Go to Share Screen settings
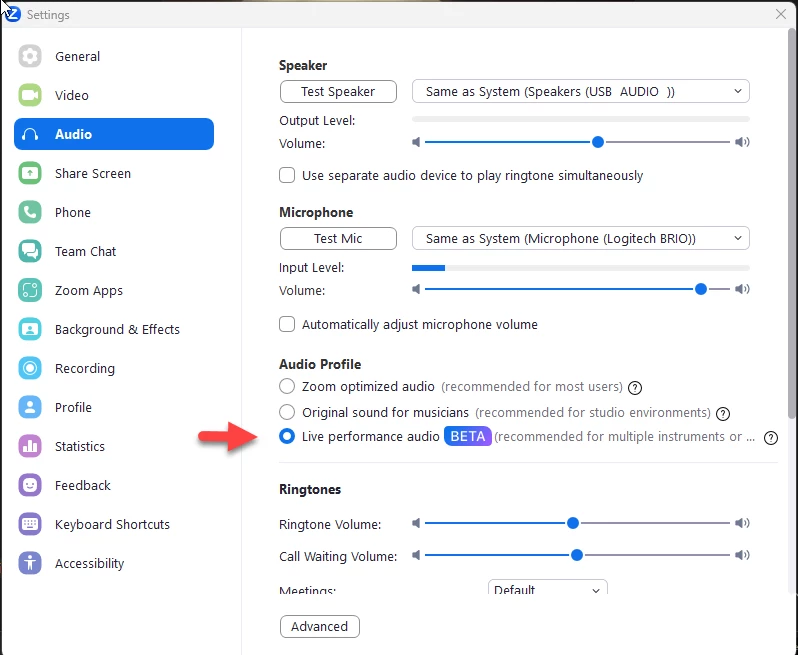Image resolution: width=798 pixels, height=655 pixels. [x=114, y=173]
